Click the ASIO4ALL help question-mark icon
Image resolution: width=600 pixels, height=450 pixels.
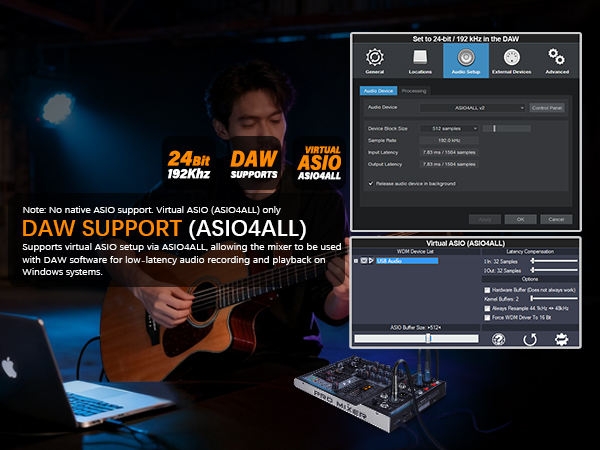click(498, 339)
